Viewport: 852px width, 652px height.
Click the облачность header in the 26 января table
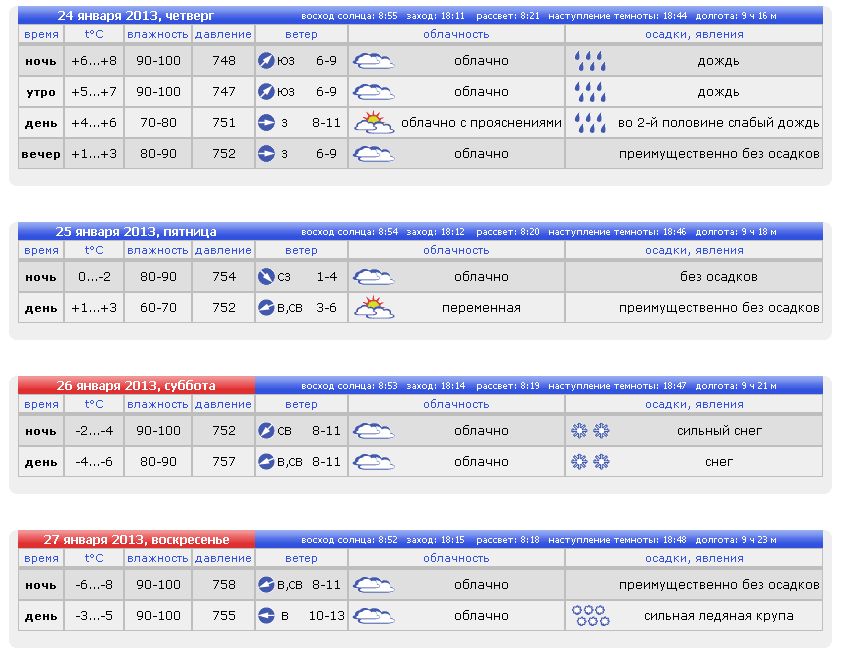(456, 404)
